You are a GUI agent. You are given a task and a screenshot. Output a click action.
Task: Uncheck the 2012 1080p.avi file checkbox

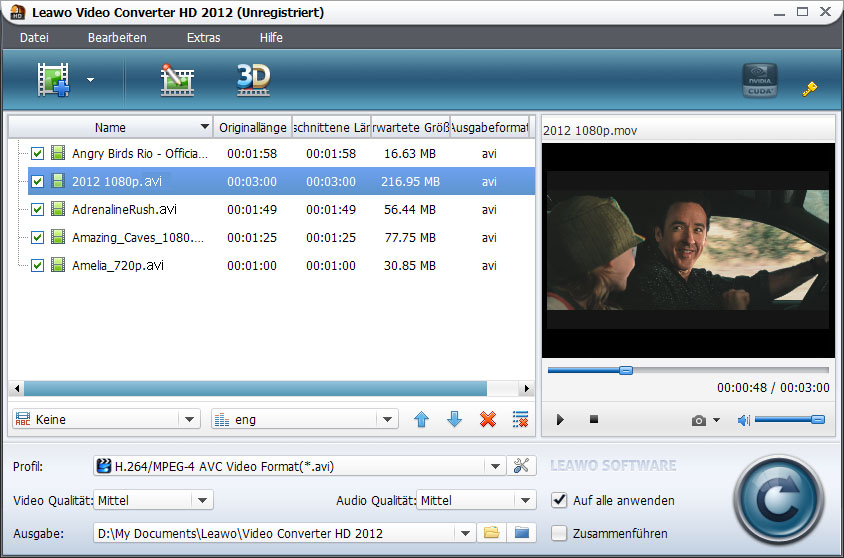coord(37,181)
